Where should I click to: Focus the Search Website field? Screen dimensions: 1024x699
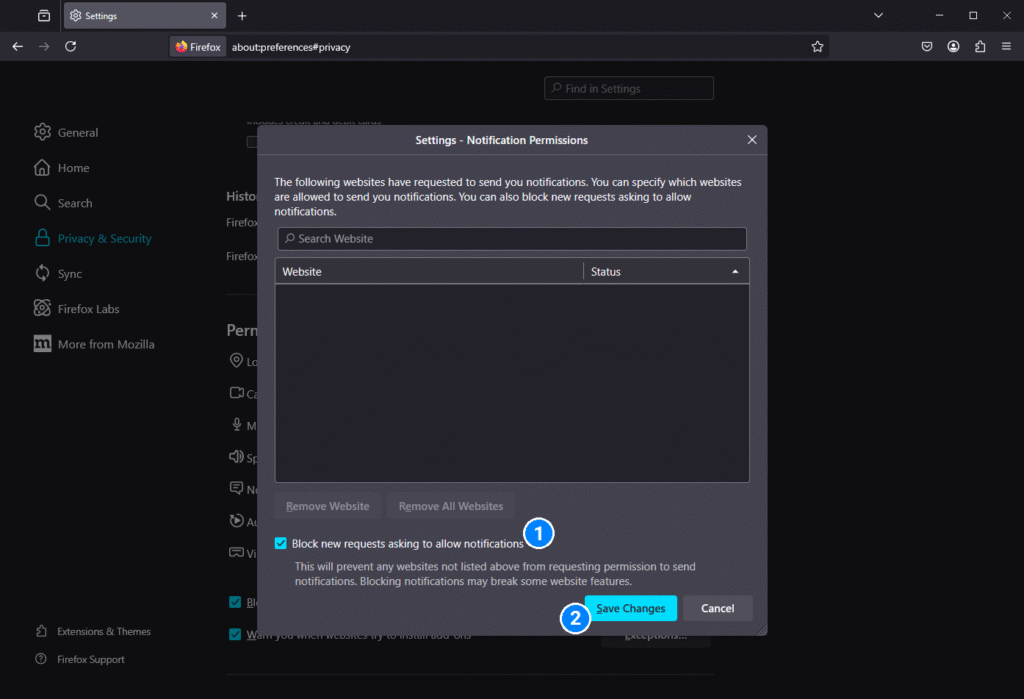coord(512,239)
